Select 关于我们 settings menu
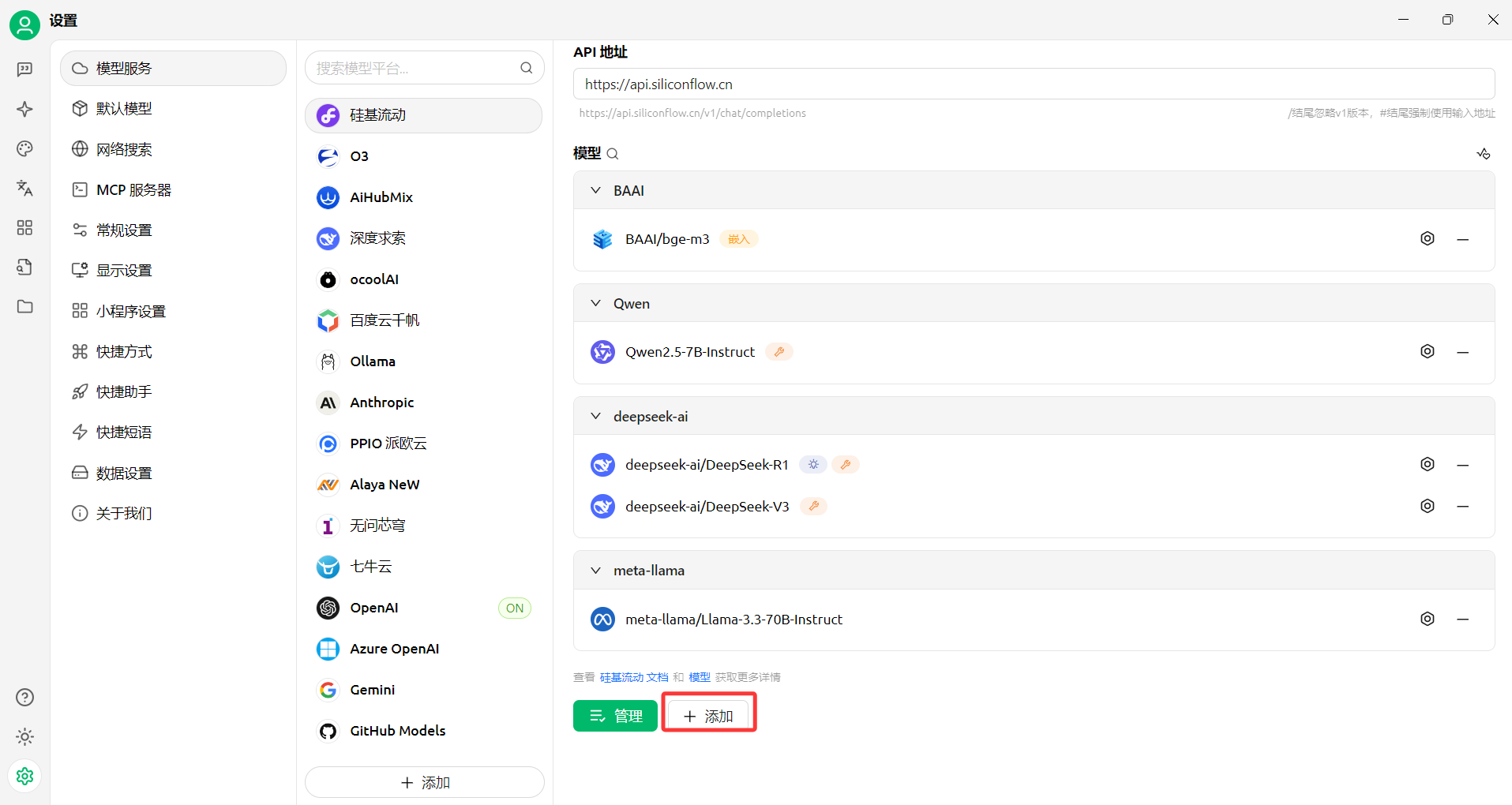Viewport: 1512px width, 805px height. point(173,513)
